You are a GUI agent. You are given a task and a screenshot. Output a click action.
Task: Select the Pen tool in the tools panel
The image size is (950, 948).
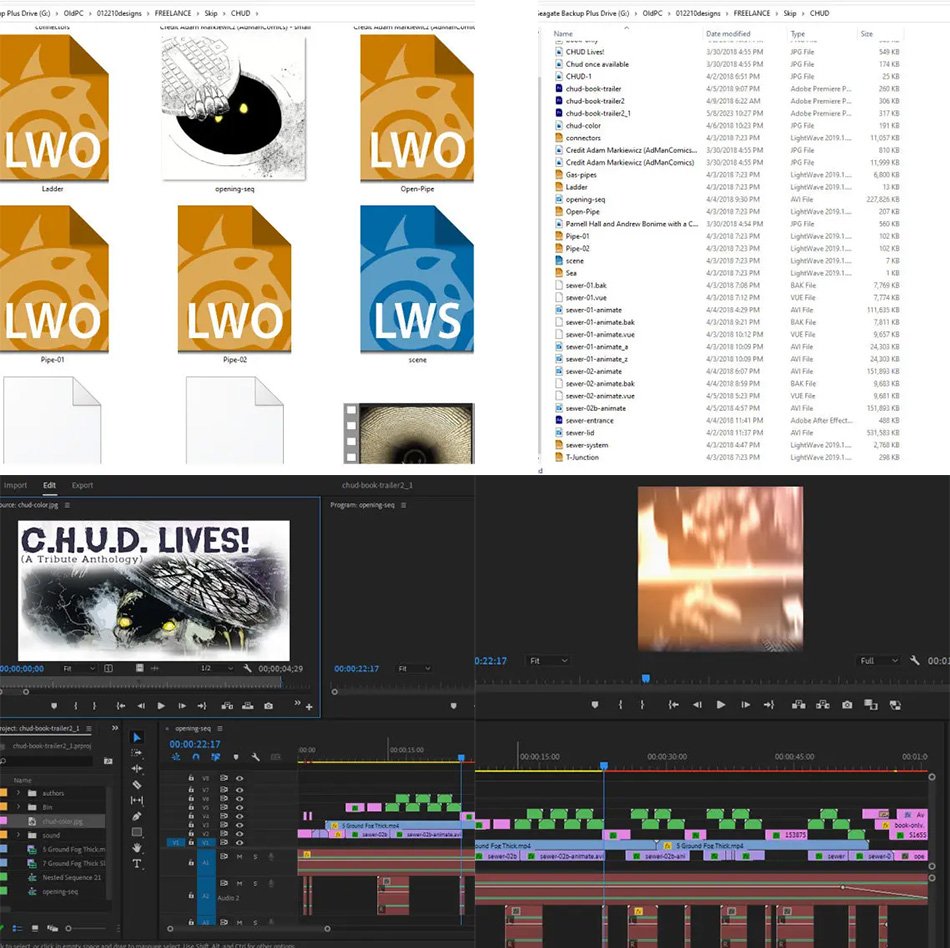(137, 816)
